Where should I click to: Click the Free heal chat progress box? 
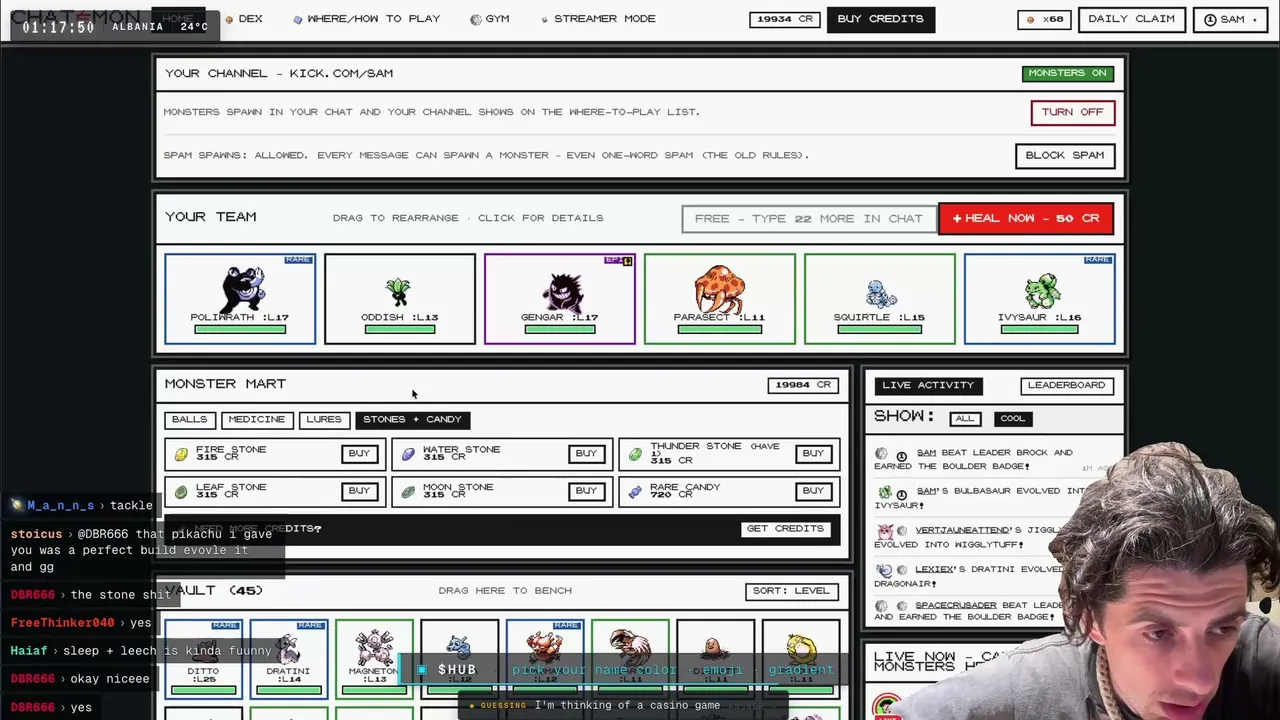(x=809, y=218)
